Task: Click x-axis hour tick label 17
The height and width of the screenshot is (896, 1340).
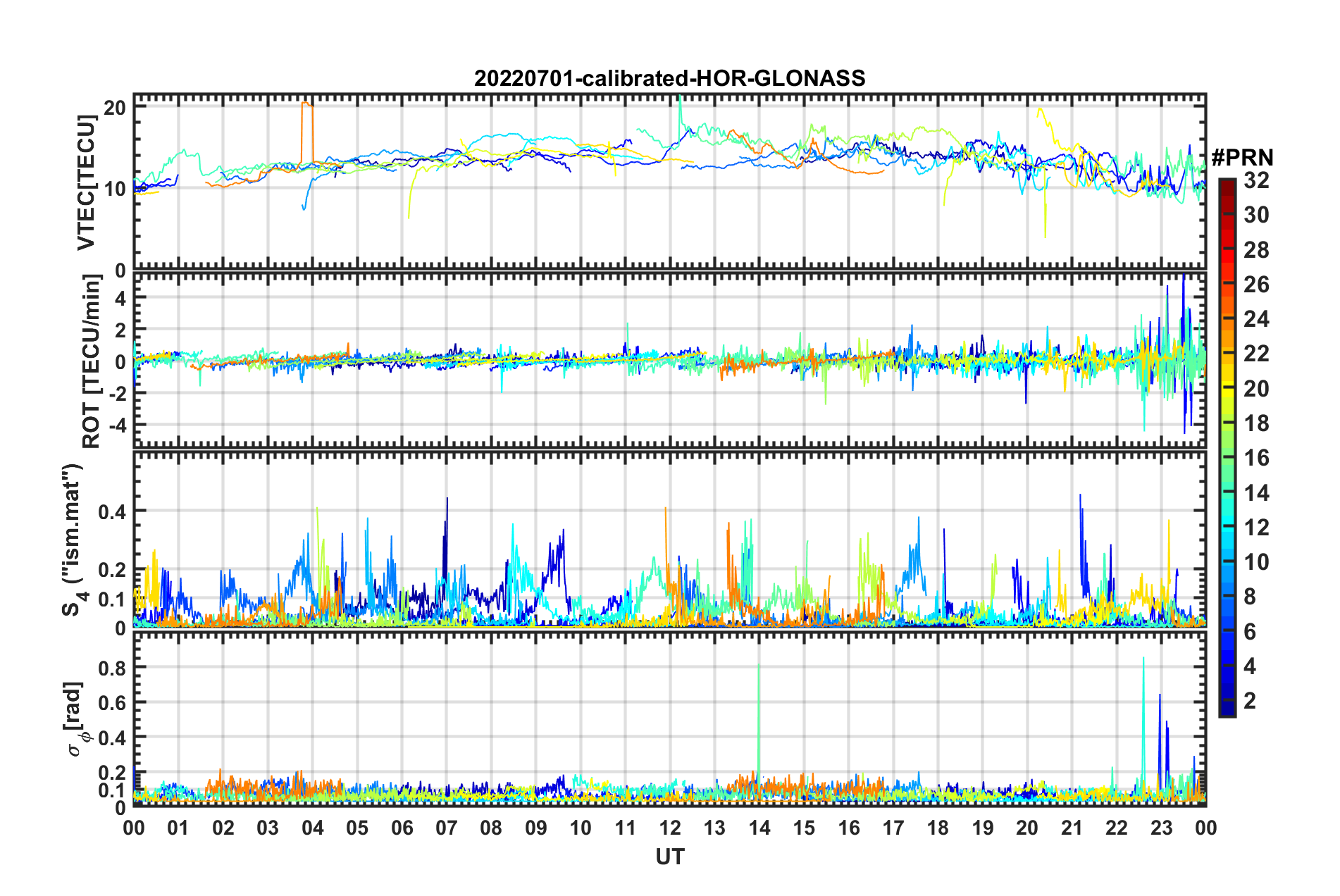Action: pyautogui.click(x=893, y=827)
